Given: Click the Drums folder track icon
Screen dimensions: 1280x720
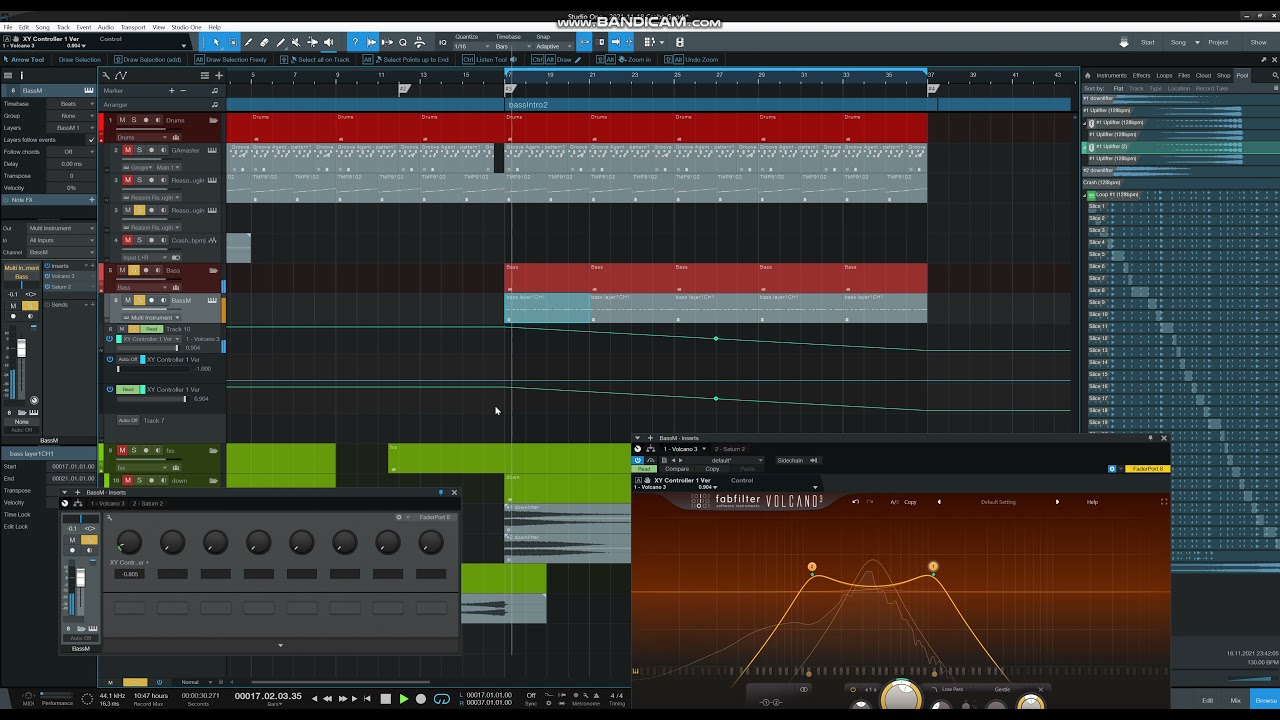Looking at the screenshot, I should 213,120.
